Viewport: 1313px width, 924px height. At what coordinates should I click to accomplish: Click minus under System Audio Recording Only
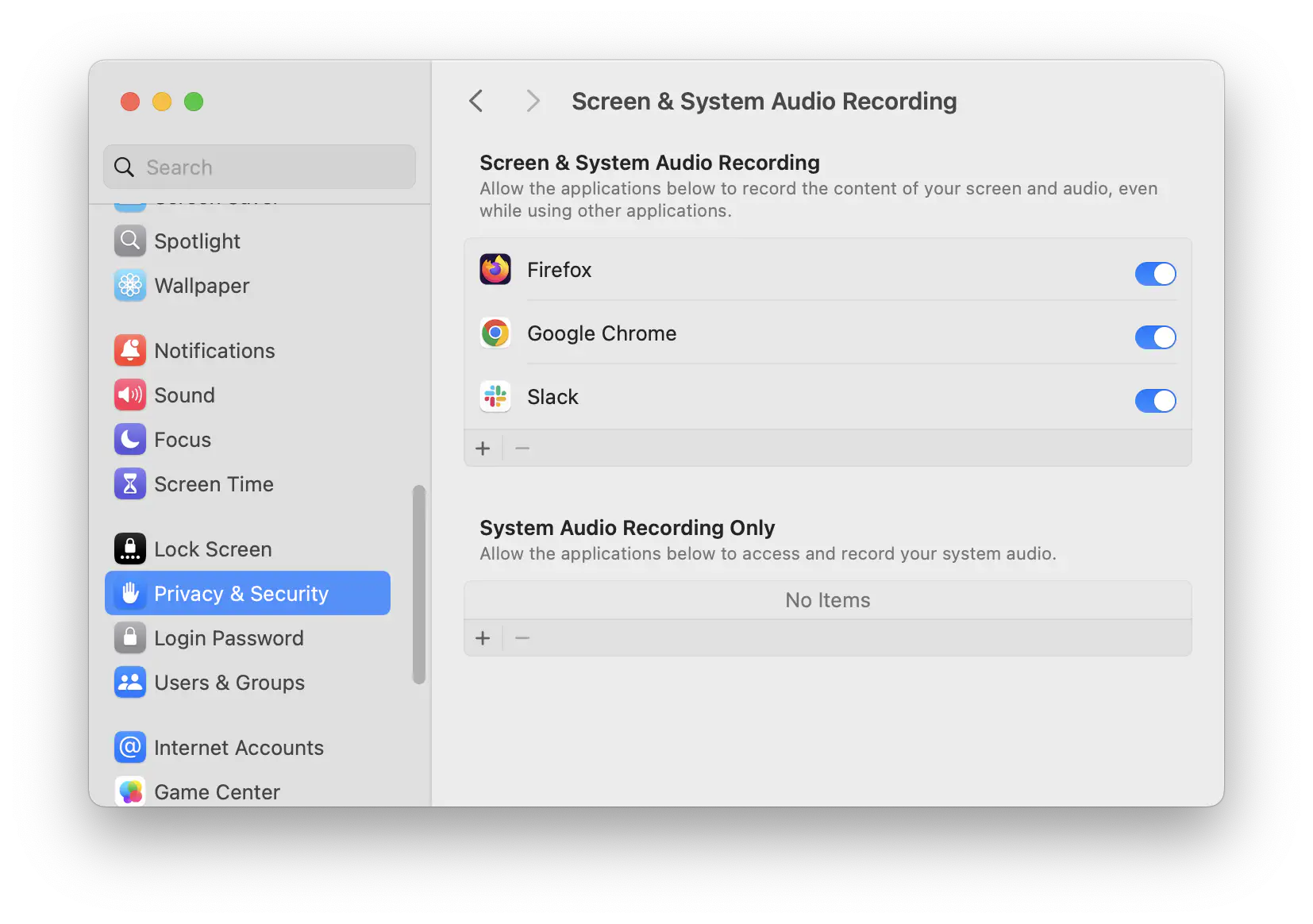[522, 638]
